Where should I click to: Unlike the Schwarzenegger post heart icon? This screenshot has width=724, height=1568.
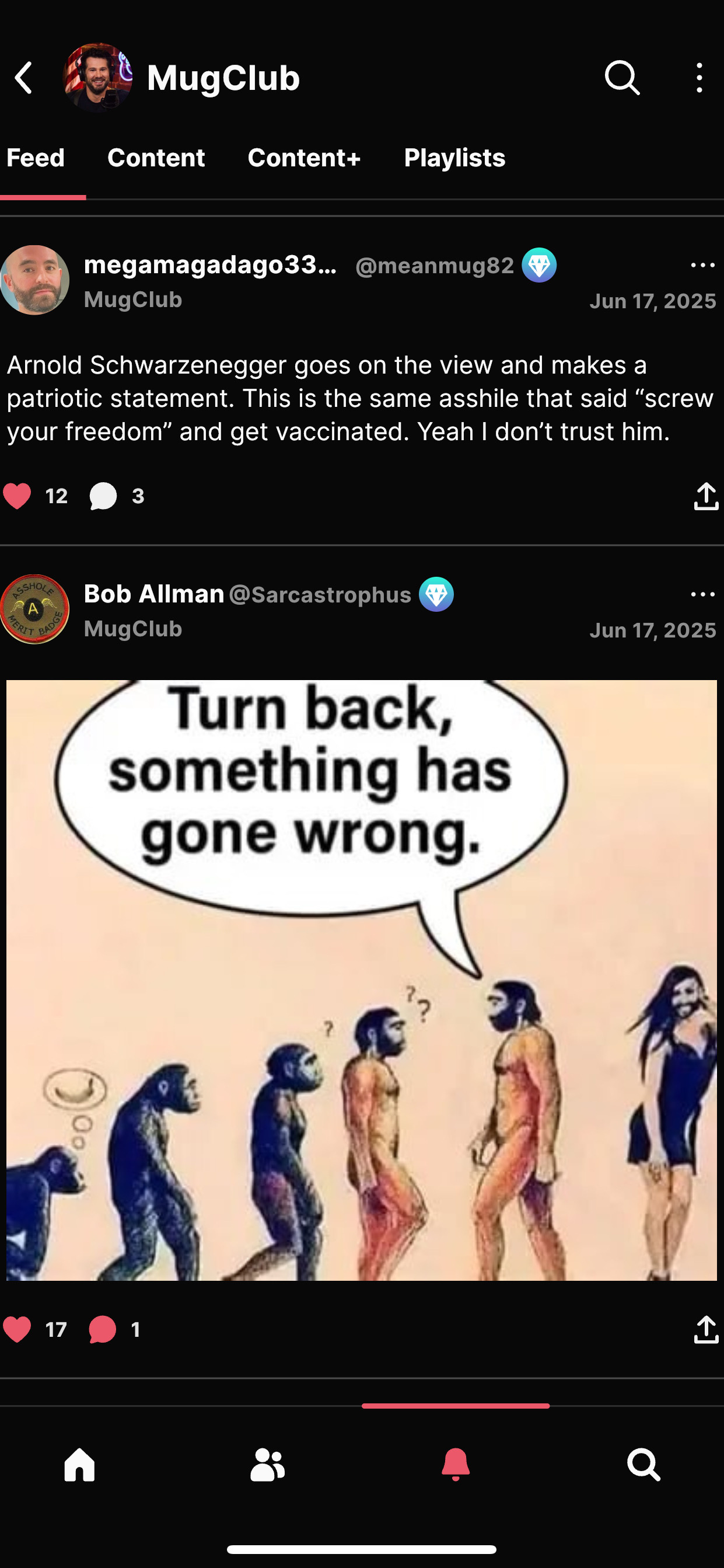click(17, 496)
